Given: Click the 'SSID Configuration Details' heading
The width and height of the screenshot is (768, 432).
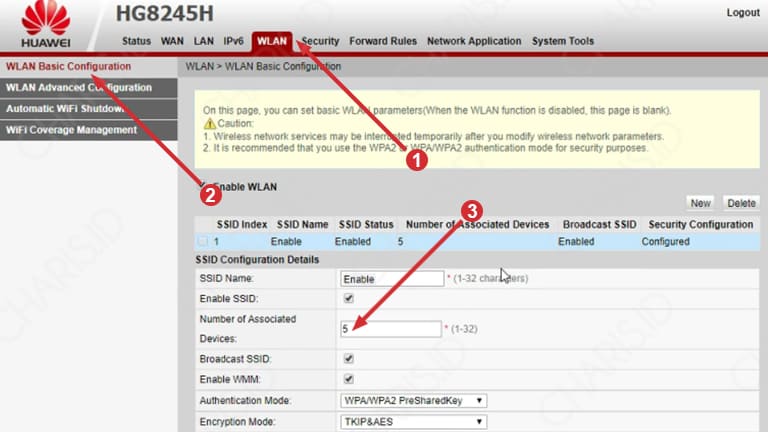Looking at the screenshot, I should (x=257, y=260).
